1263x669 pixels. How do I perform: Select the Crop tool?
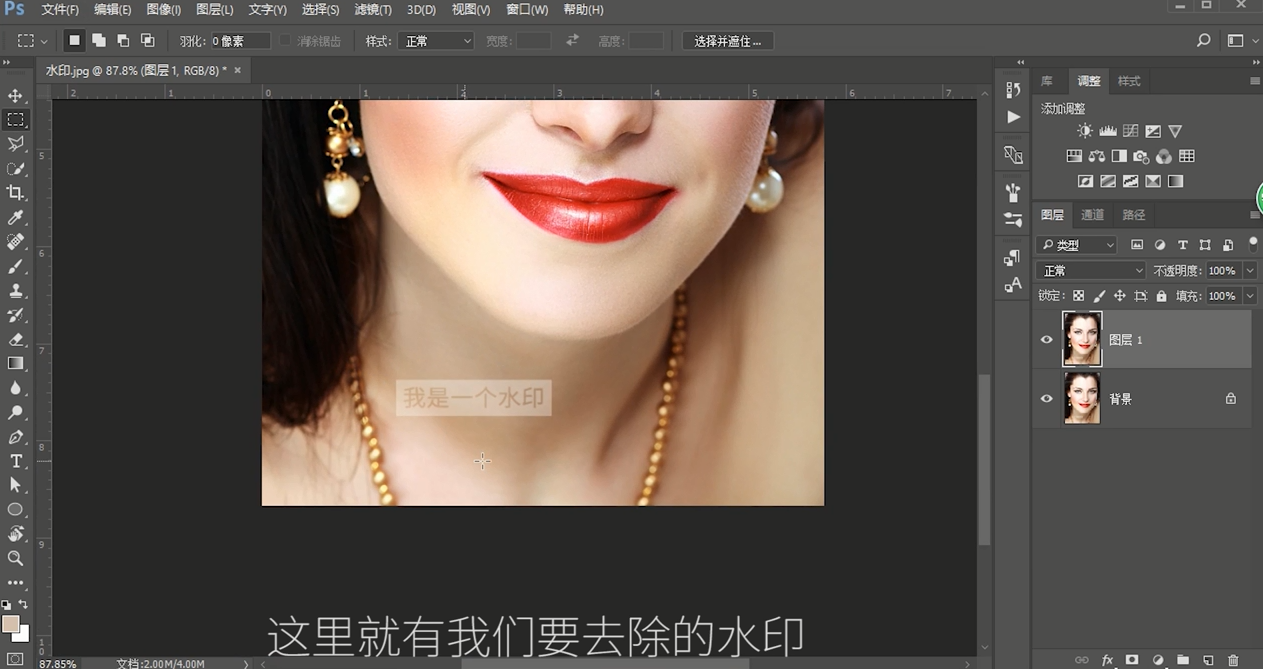15,193
